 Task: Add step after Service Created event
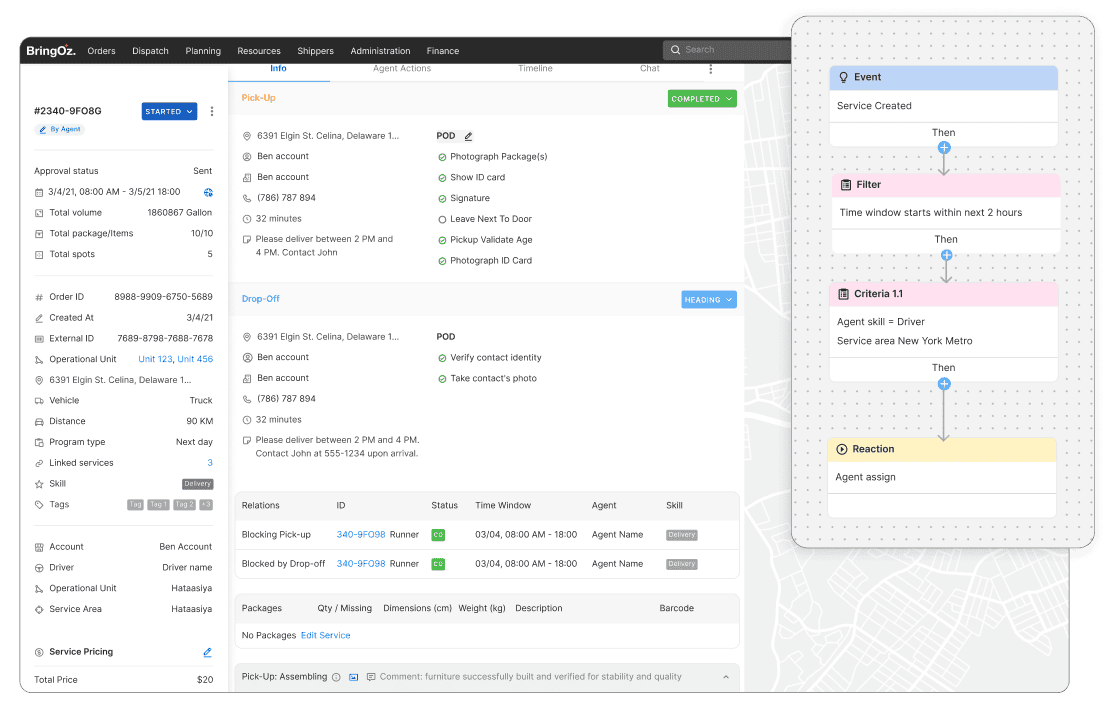click(944, 148)
